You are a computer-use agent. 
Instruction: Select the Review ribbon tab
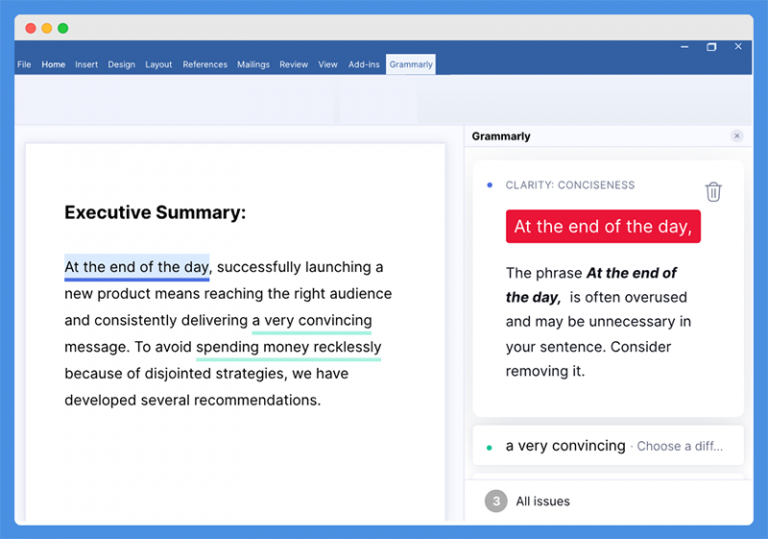[x=293, y=64]
